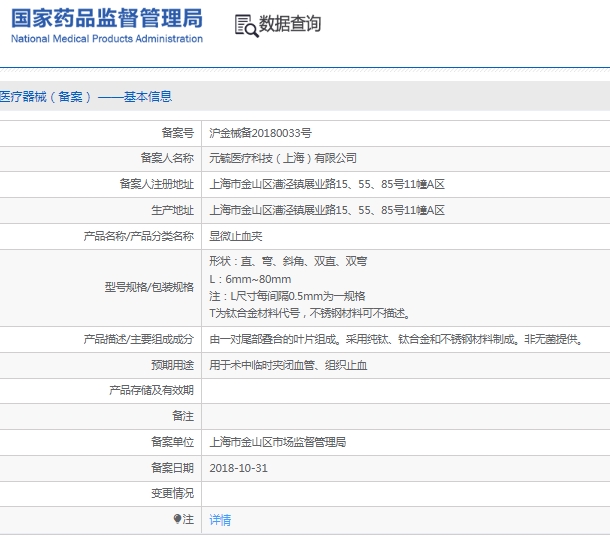Select the 产品名称/产品分类名称 label
610x542 pixels.
coord(138,236)
